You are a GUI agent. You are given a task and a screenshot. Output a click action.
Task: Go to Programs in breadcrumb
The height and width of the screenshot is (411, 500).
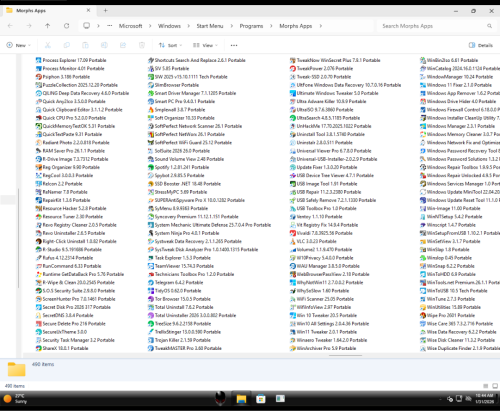coord(251,26)
